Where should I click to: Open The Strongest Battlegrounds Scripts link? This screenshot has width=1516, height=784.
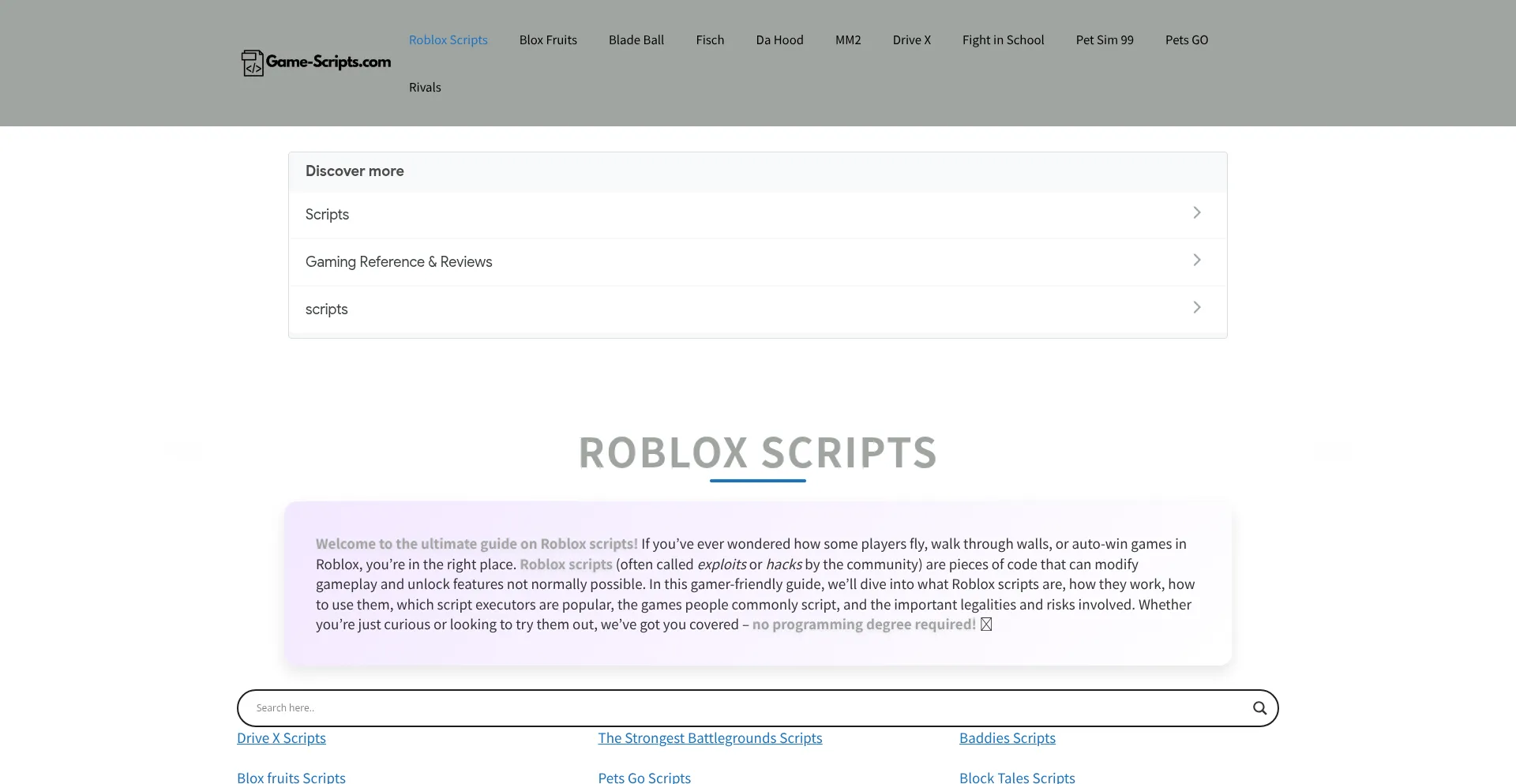tap(710, 738)
